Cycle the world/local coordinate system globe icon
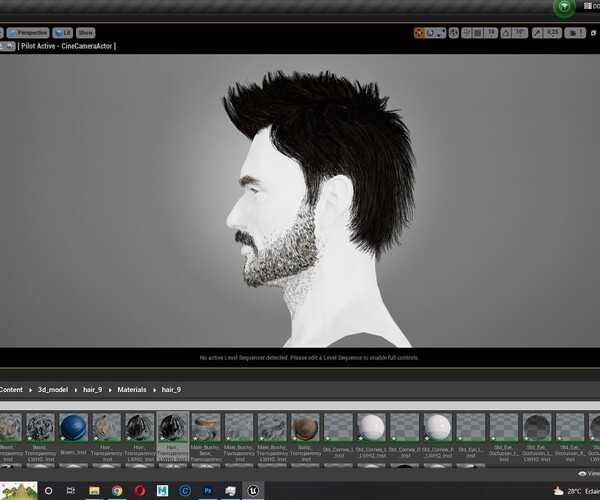Screen dimensions: 600x500 (453, 33)
